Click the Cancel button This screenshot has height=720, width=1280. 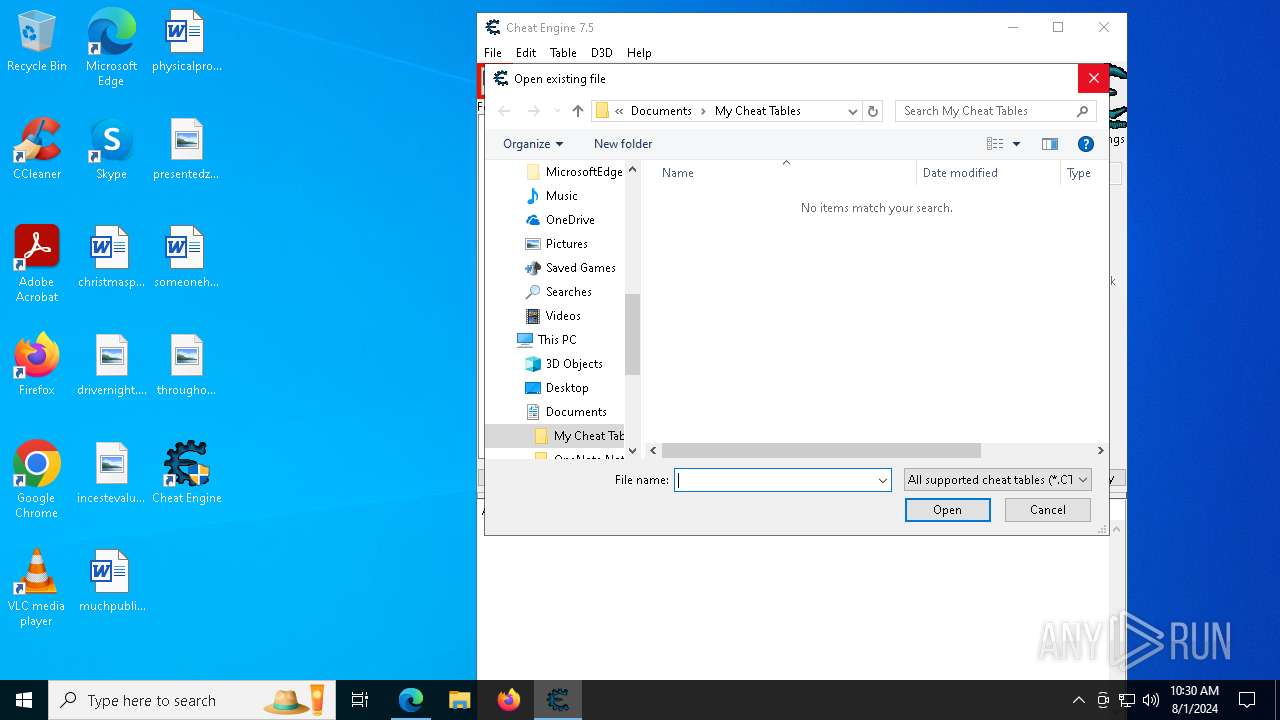tap(1048, 510)
